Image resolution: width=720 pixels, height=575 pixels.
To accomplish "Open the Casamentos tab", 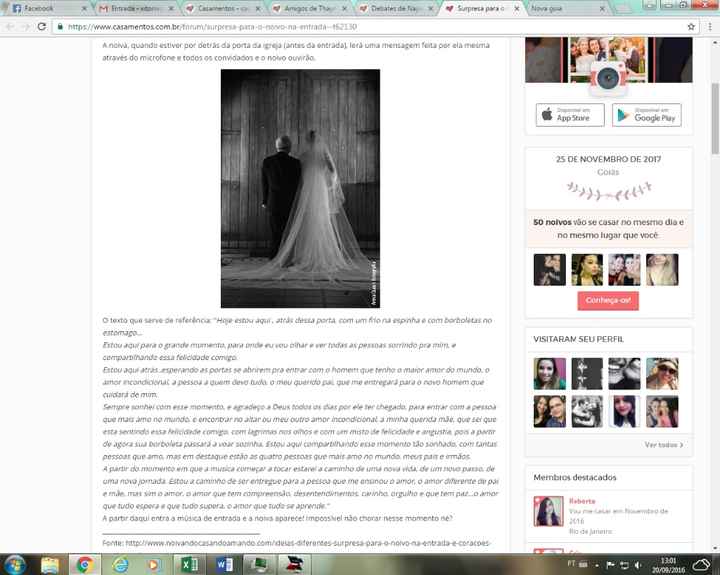I will pos(222,8).
